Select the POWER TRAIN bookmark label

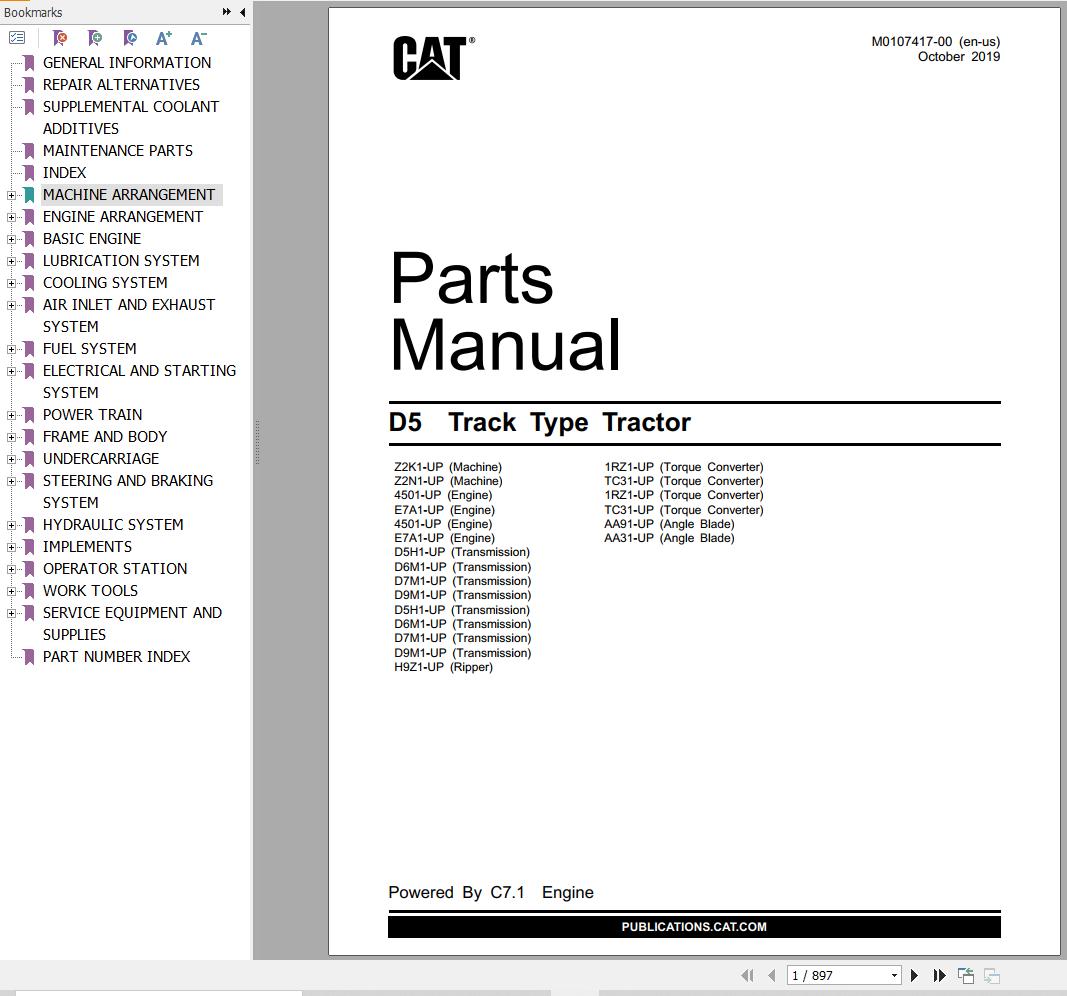click(93, 414)
